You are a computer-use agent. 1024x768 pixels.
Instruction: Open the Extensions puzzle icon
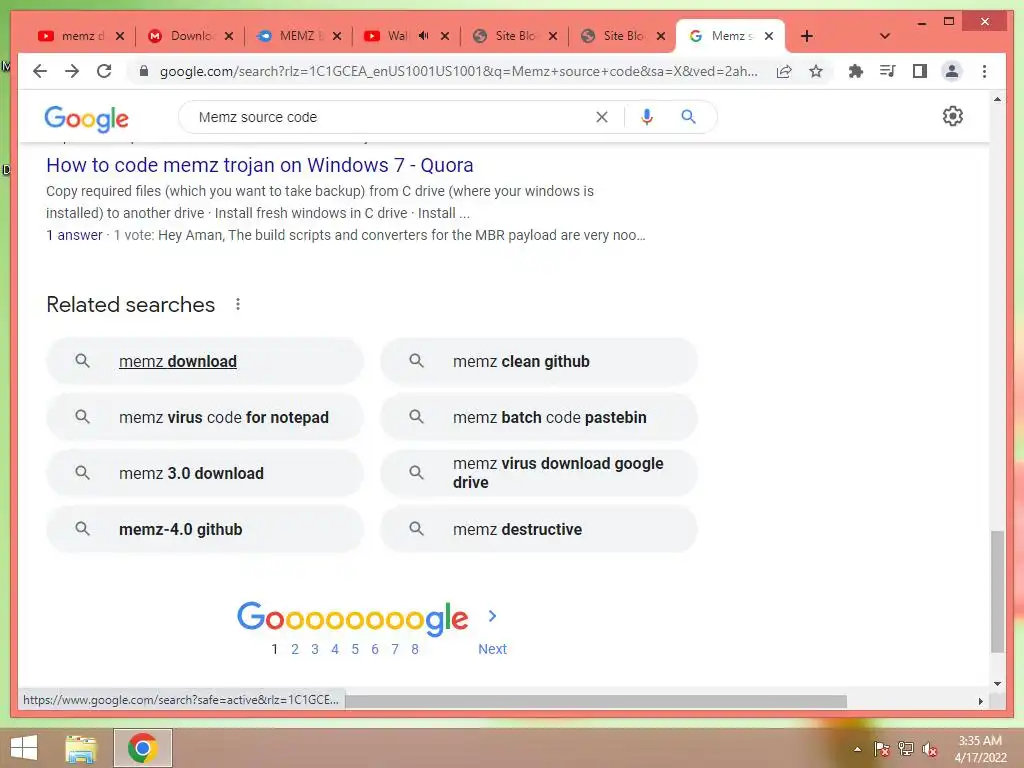(x=856, y=71)
